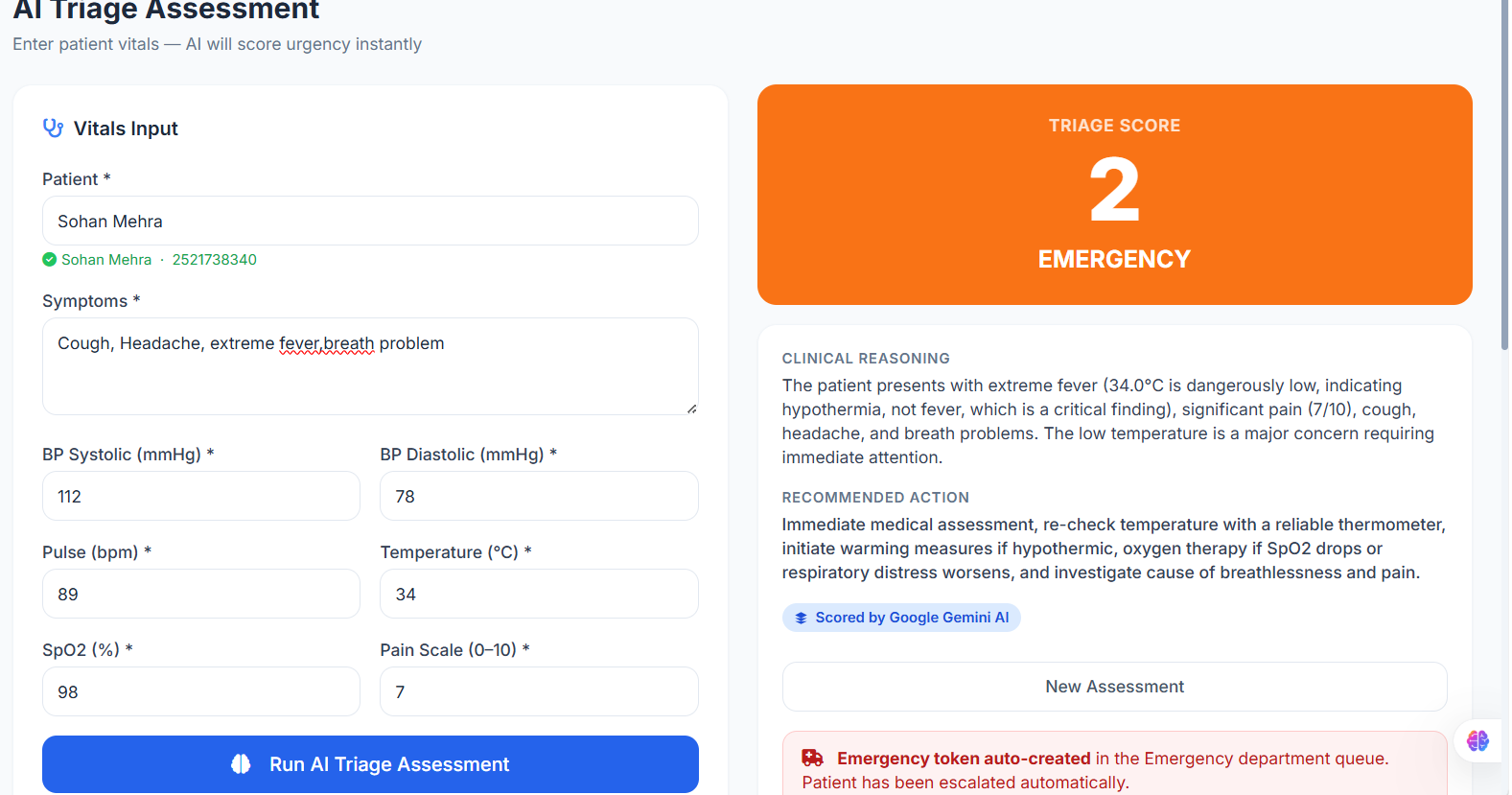Image resolution: width=1512 pixels, height=795 pixels.
Task: Click the Symptoms textarea resize handle
Action: coord(691,408)
